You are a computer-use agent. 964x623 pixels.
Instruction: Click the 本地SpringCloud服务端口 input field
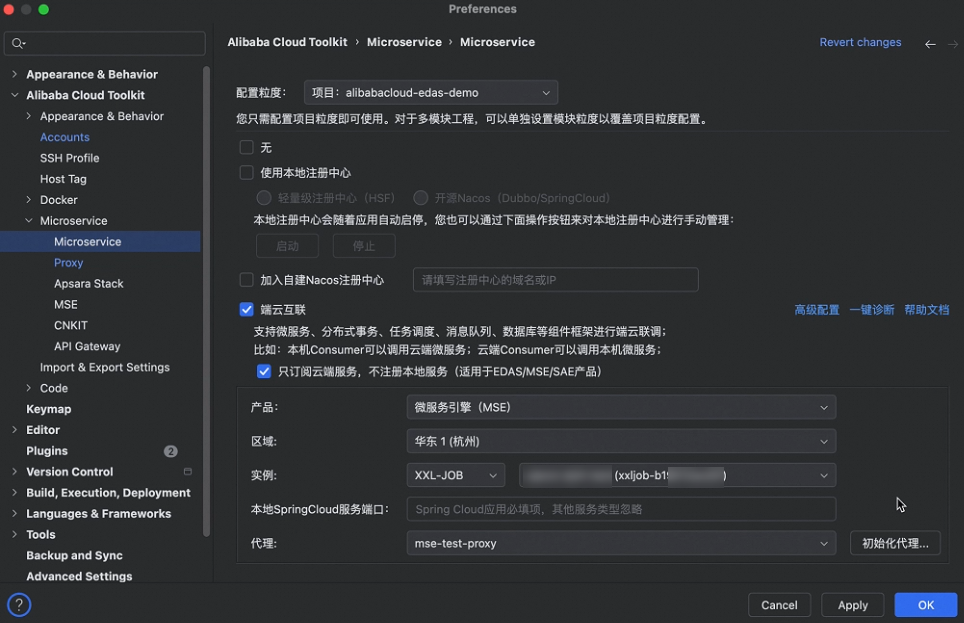pyautogui.click(x=621, y=509)
